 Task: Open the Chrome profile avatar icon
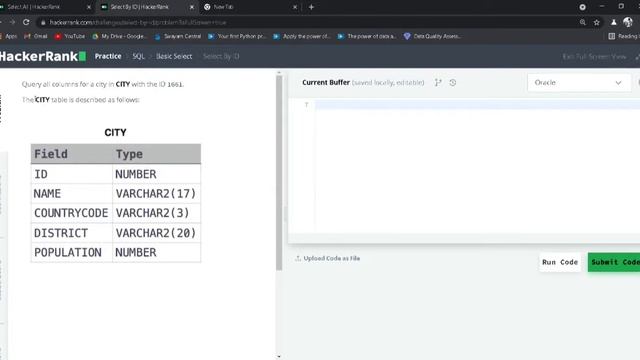(628, 22)
